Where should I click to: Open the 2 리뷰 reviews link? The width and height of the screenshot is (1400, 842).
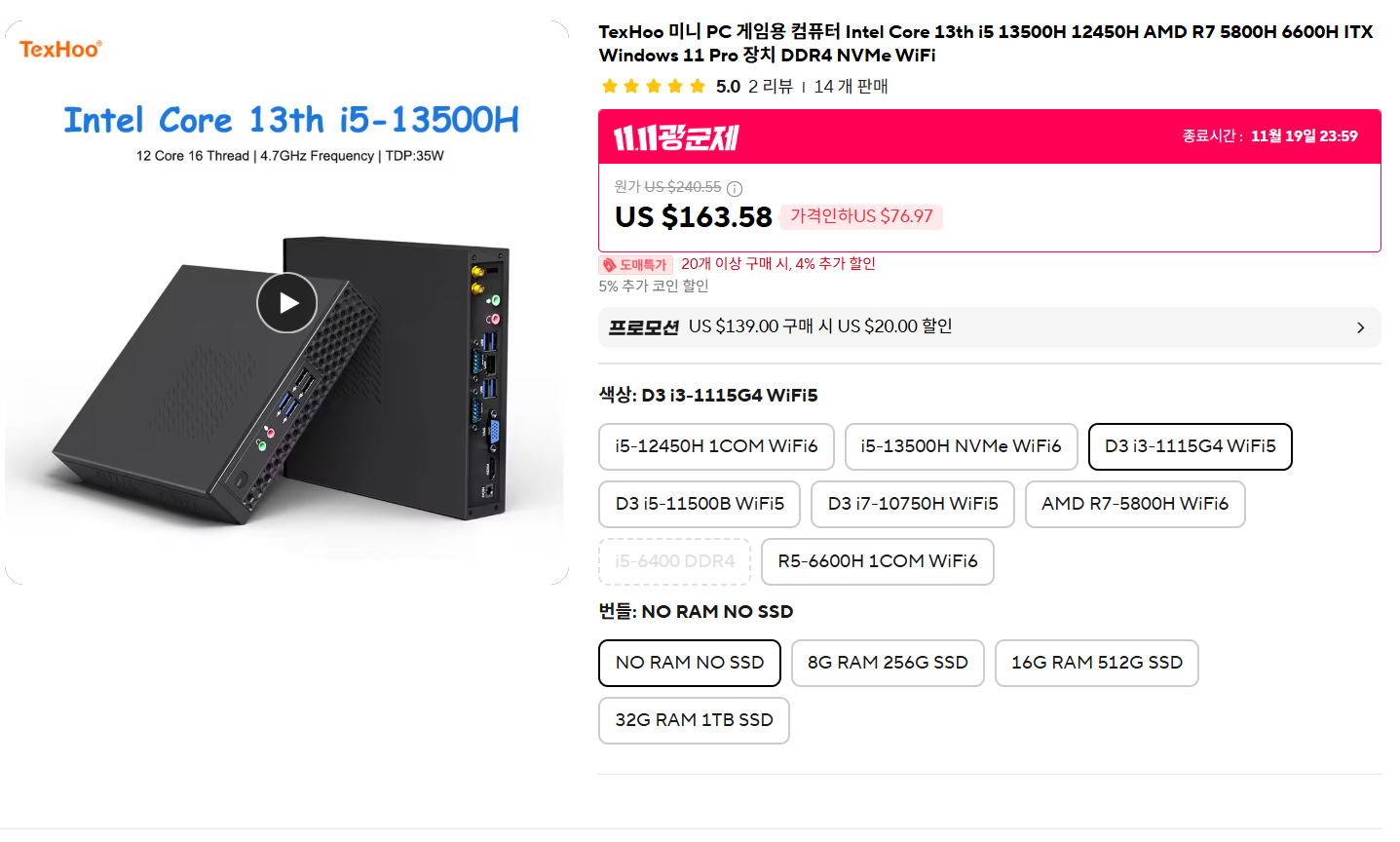point(770,87)
